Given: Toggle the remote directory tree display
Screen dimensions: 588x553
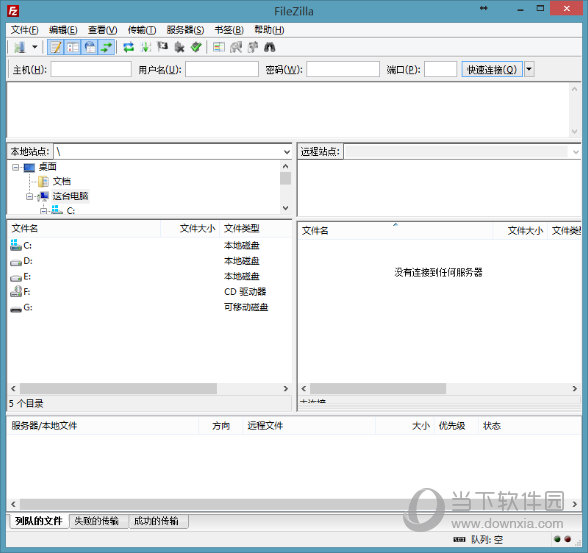Looking at the screenshot, I should 90,47.
